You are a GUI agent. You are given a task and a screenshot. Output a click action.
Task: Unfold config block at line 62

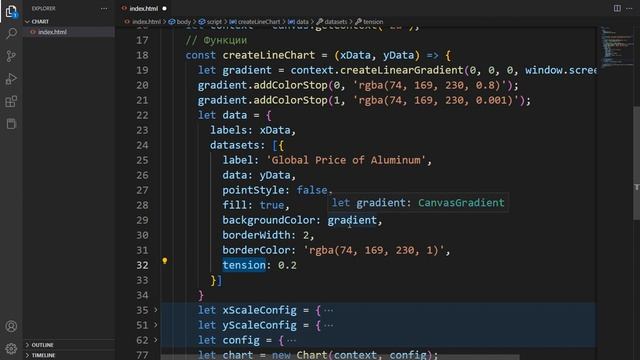tap(156, 340)
